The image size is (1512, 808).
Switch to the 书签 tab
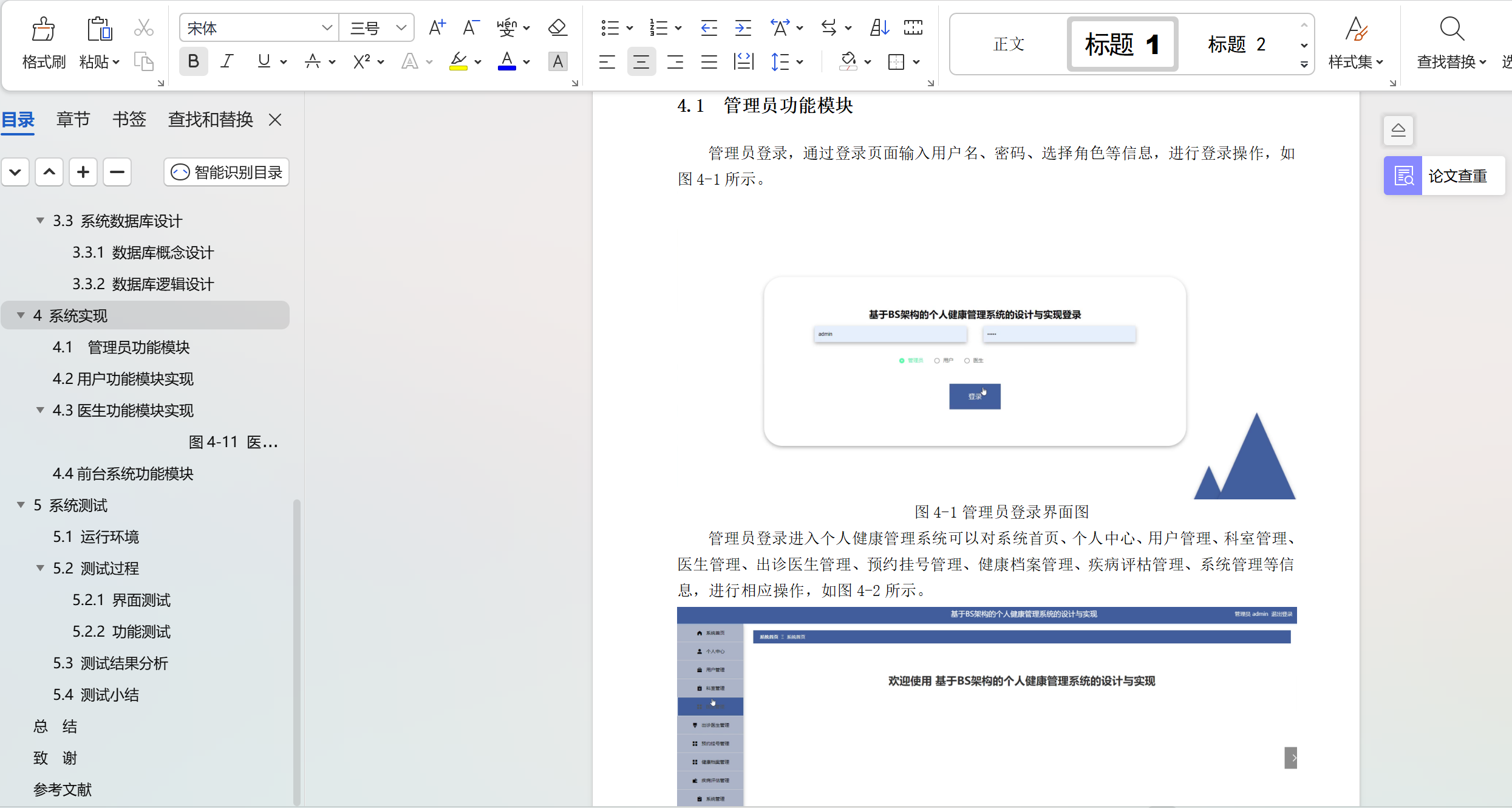(129, 120)
